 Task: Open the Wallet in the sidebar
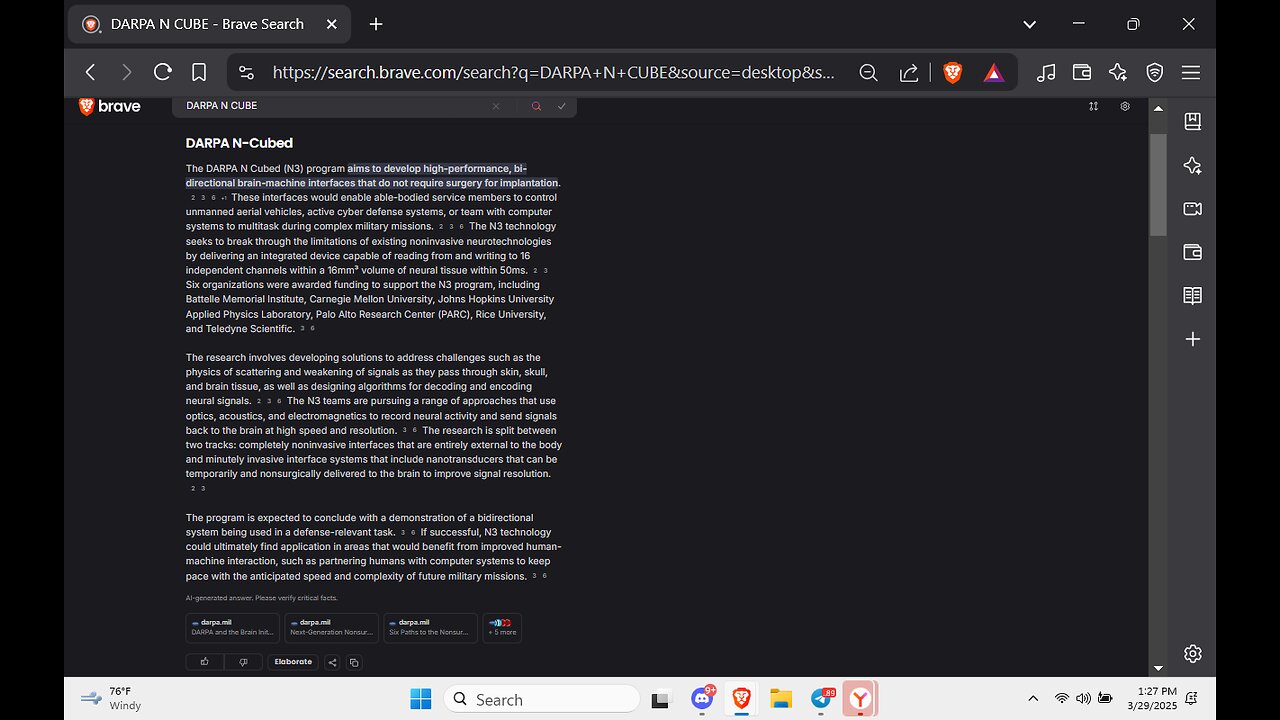pyautogui.click(x=1192, y=252)
